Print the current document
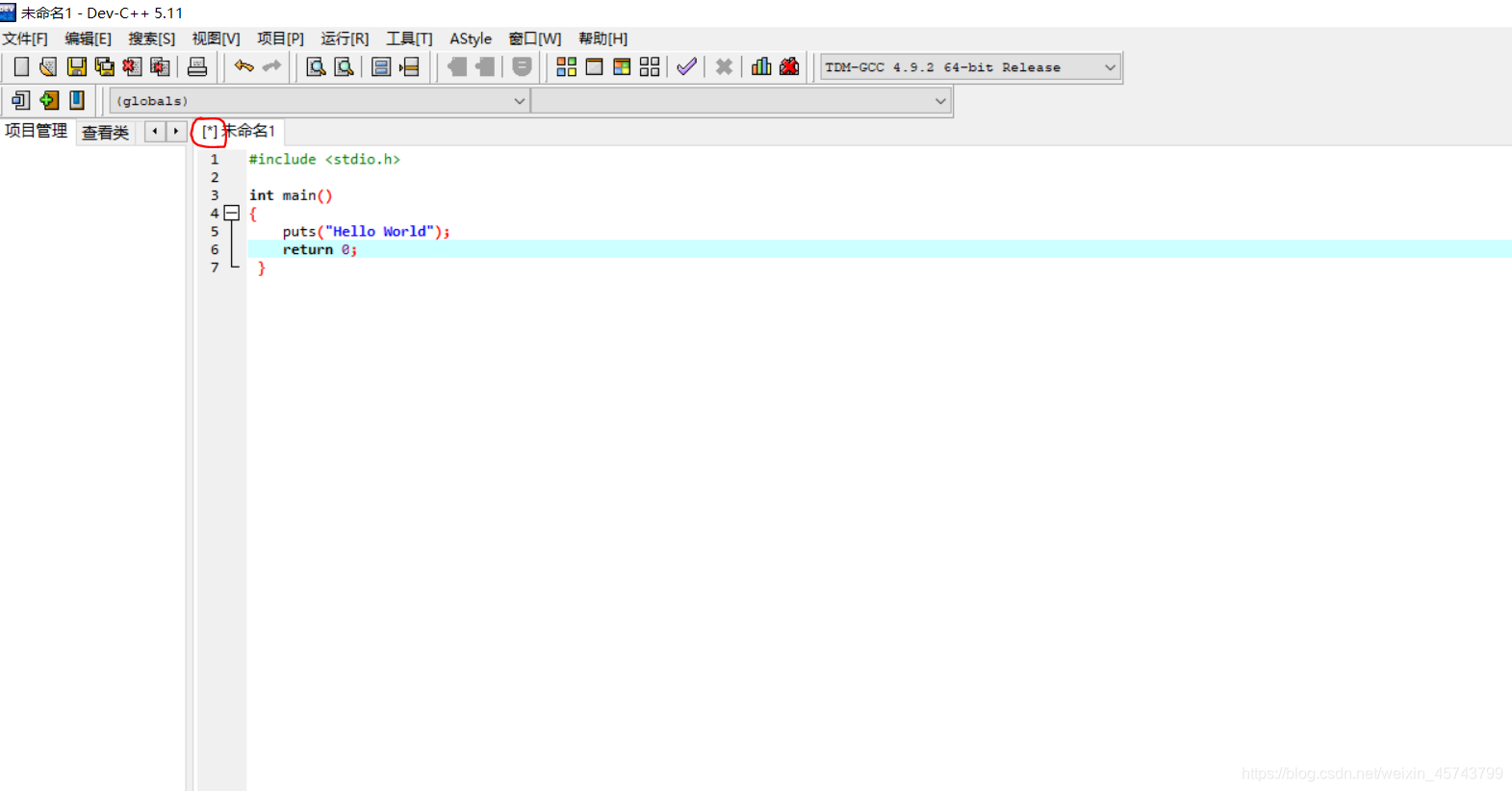Screen dimensions: 1512x791 197,66
